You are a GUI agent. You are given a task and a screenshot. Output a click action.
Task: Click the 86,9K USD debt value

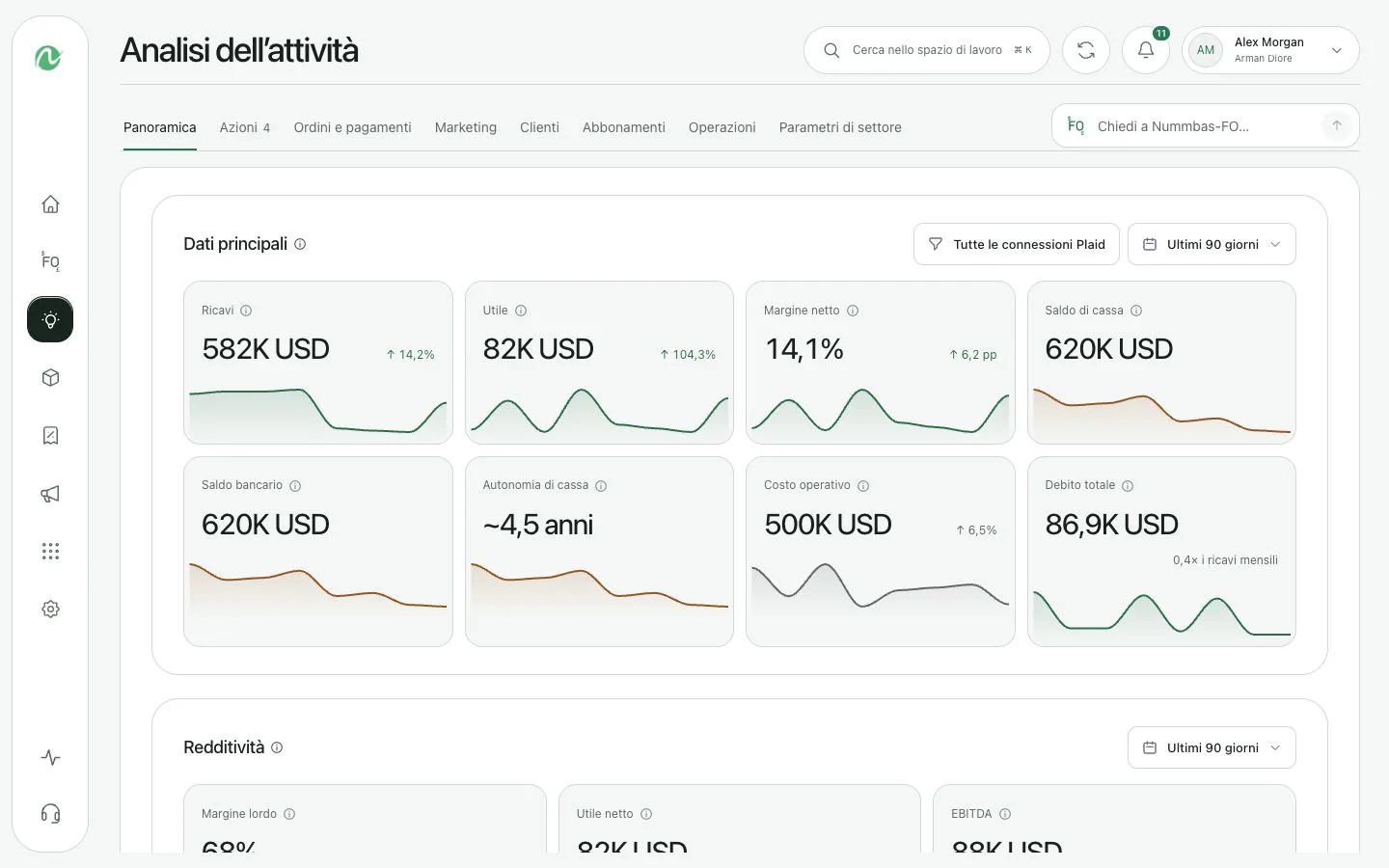(x=1111, y=525)
